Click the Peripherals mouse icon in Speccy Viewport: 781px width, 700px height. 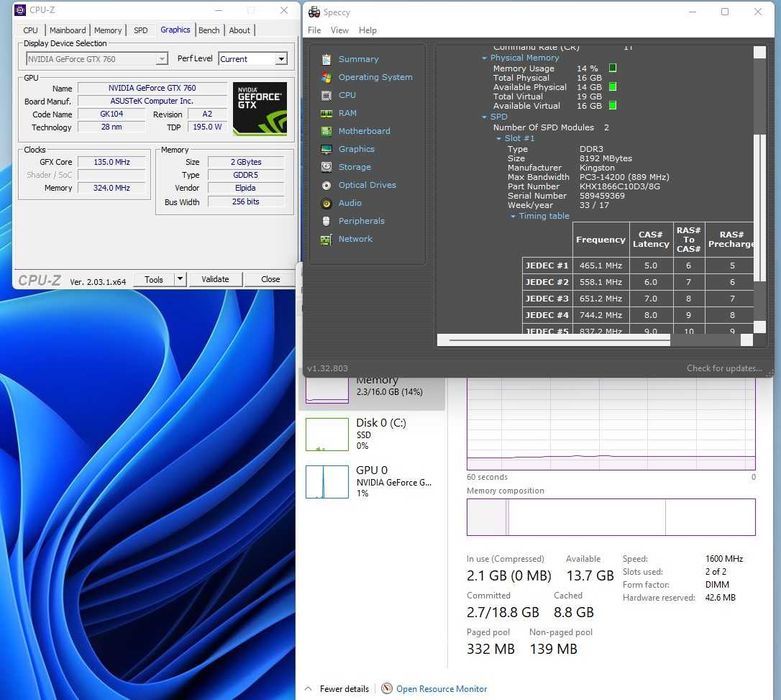[326, 221]
